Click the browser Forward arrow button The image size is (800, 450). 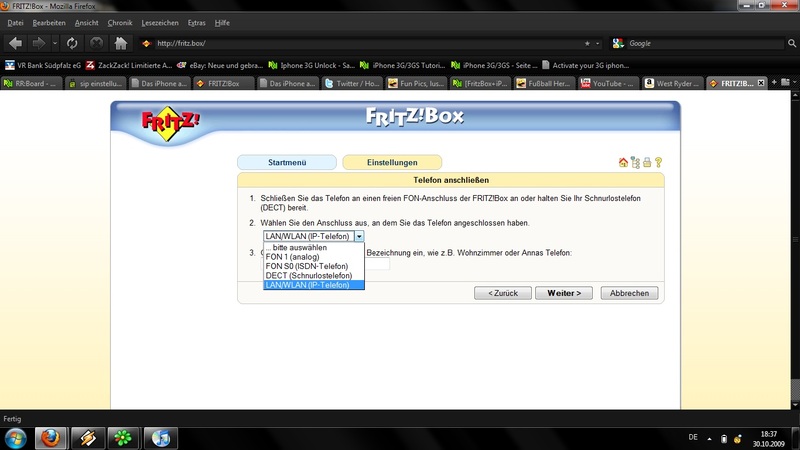point(38,43)
